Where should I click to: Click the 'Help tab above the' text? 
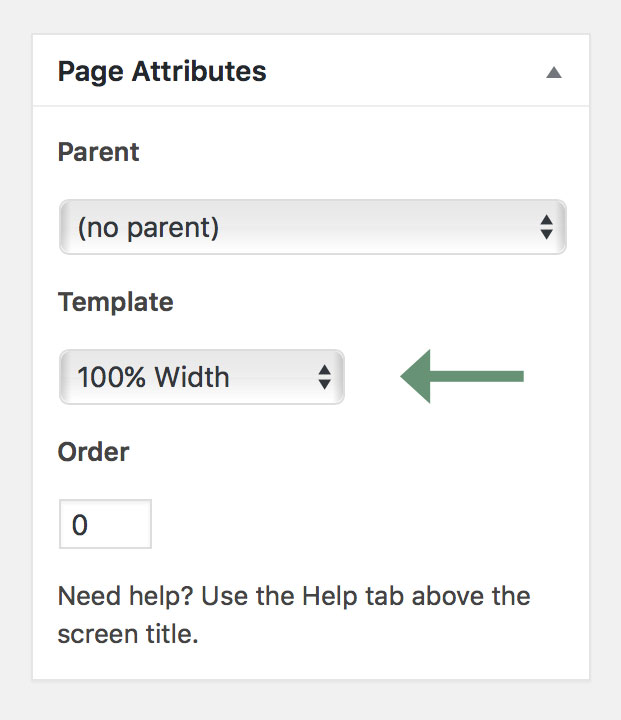click(416, 596)
